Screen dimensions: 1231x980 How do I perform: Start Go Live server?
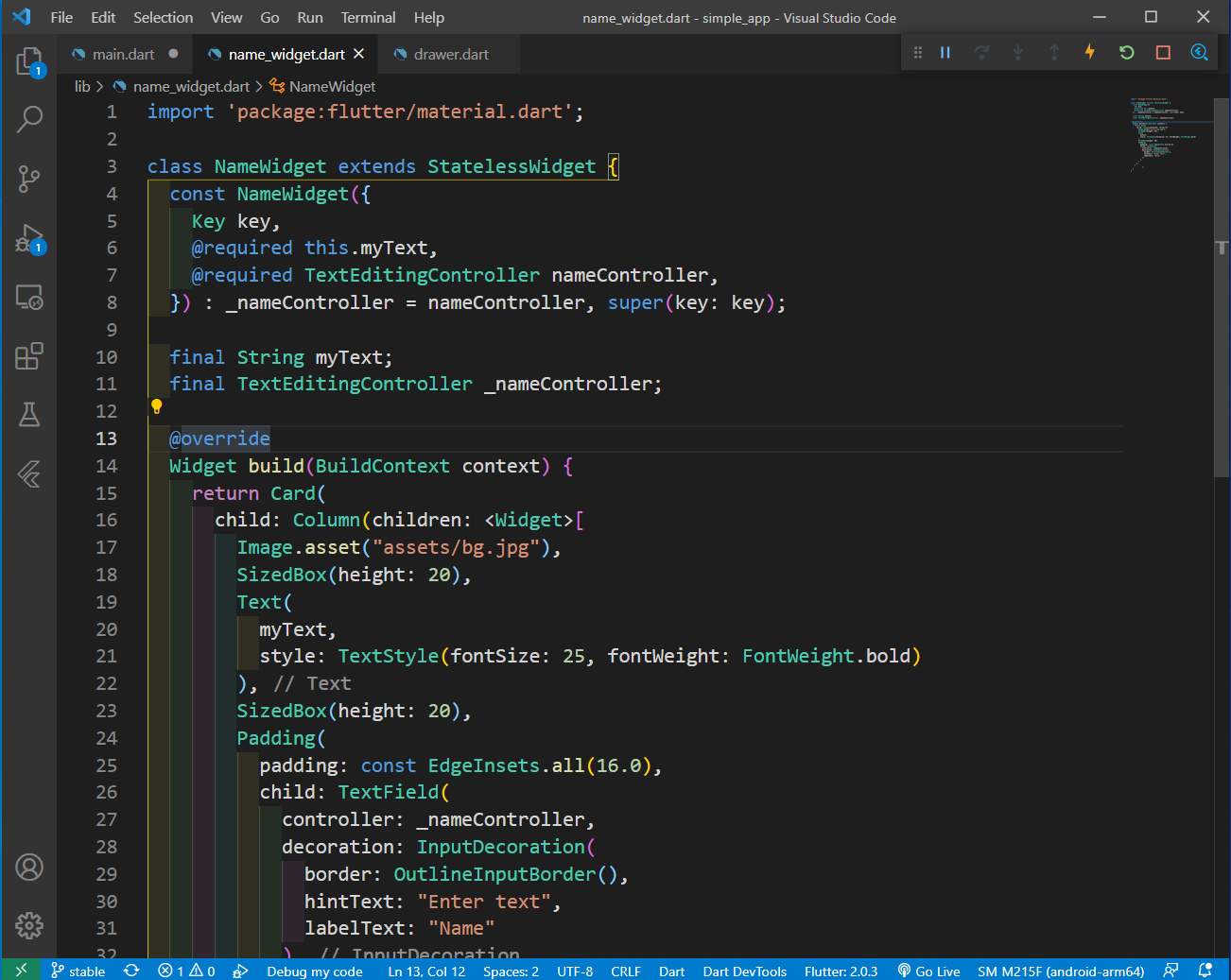pyautogui.click(x=928, y=971)
